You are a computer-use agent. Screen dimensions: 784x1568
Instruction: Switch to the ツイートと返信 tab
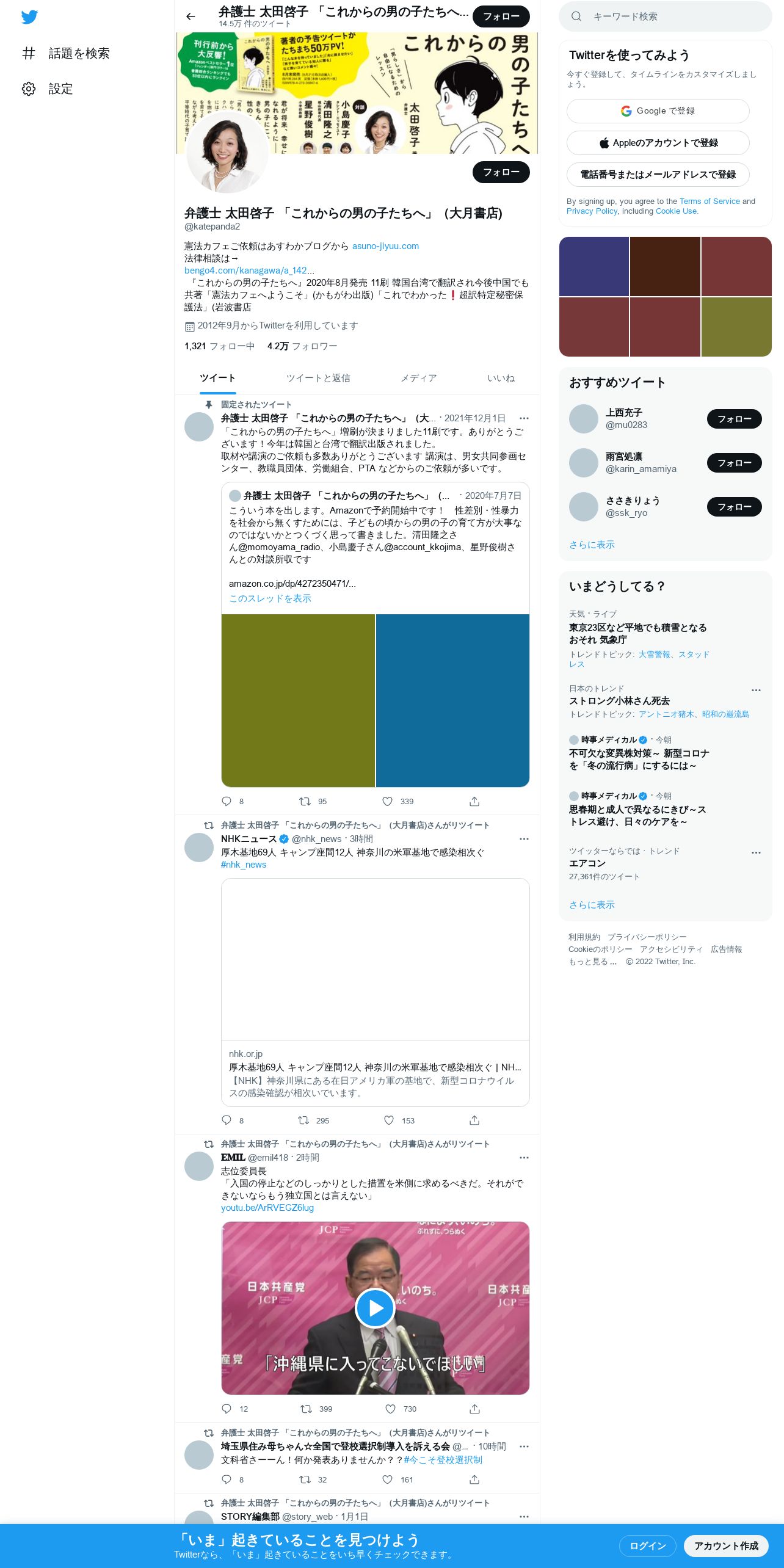pos(318,378)
